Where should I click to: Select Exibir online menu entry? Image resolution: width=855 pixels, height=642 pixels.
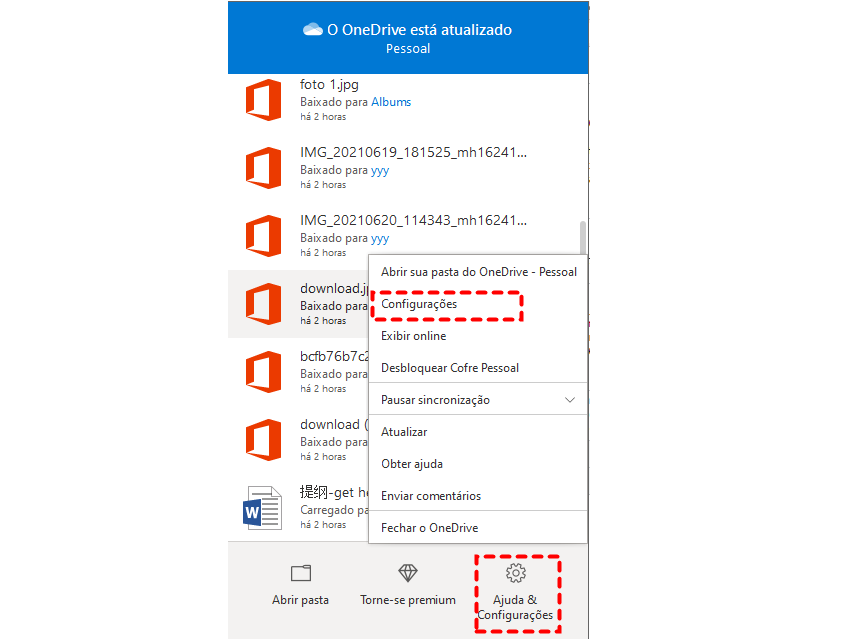pyautogui.click(x=478, y=336)
